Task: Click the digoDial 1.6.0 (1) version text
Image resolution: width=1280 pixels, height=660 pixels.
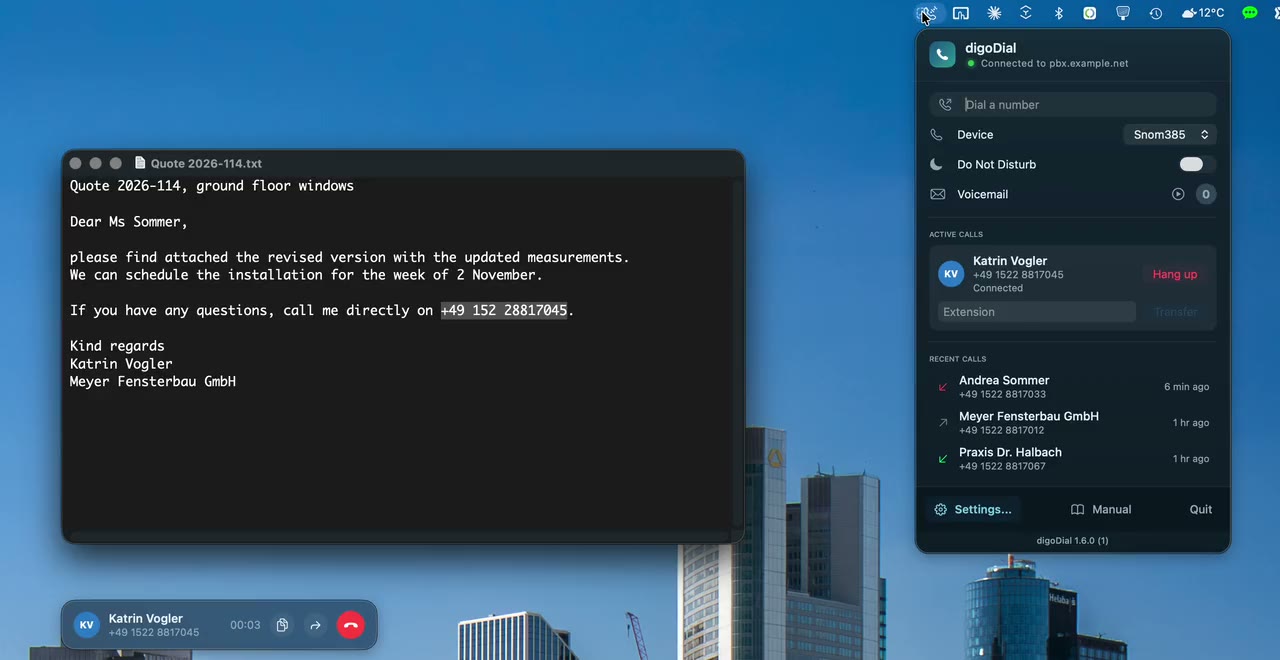Action: [x=1072, y=540]
